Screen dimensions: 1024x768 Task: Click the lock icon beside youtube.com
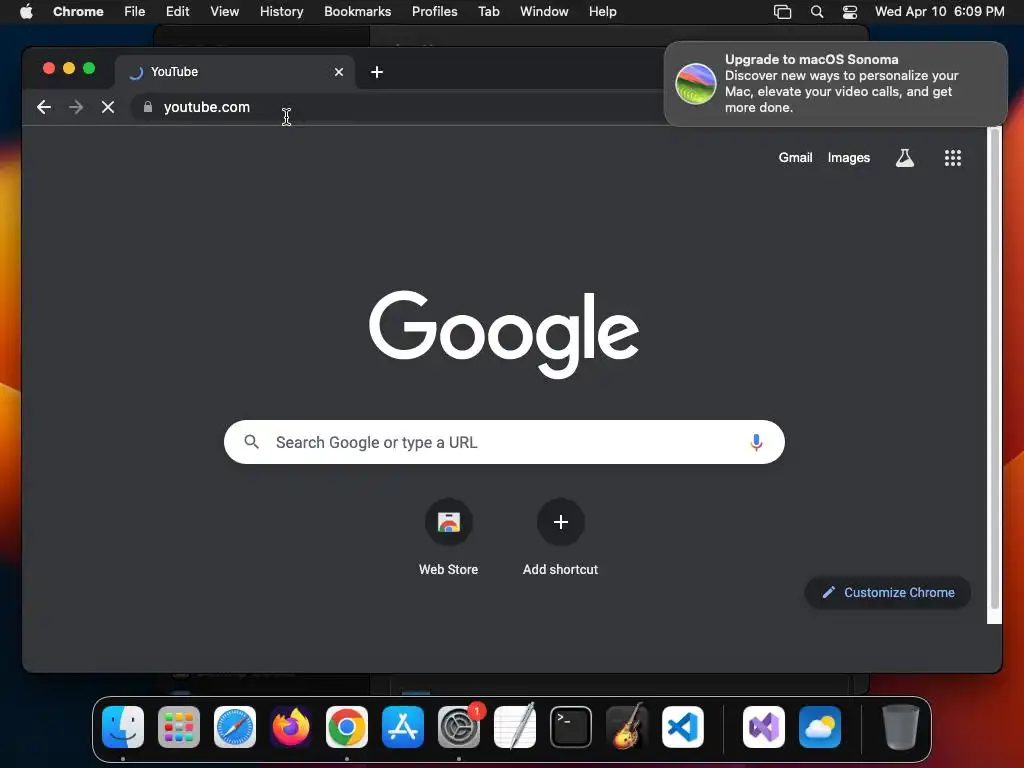(x=148, y=107)
